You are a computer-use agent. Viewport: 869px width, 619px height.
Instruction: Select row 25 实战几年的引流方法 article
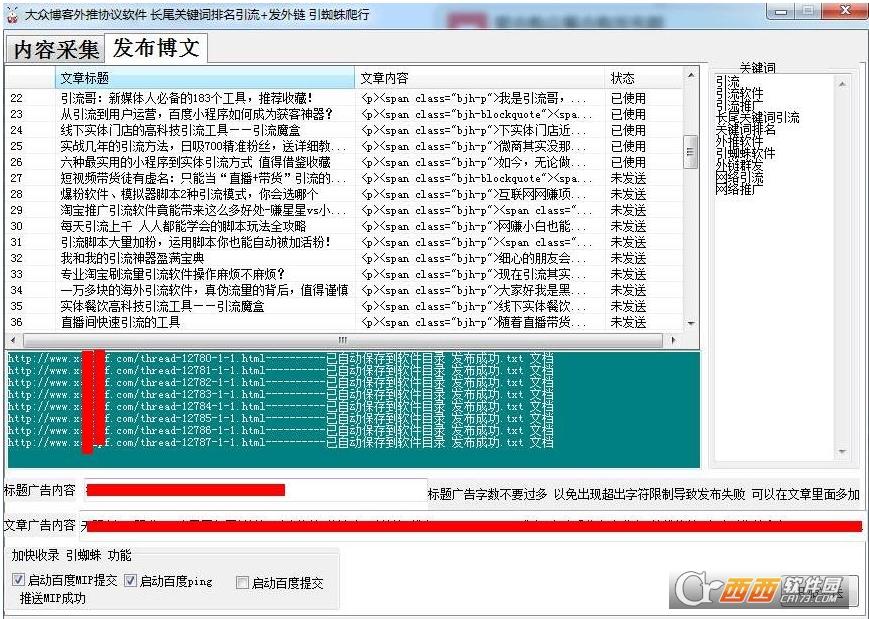click(344, 146)
